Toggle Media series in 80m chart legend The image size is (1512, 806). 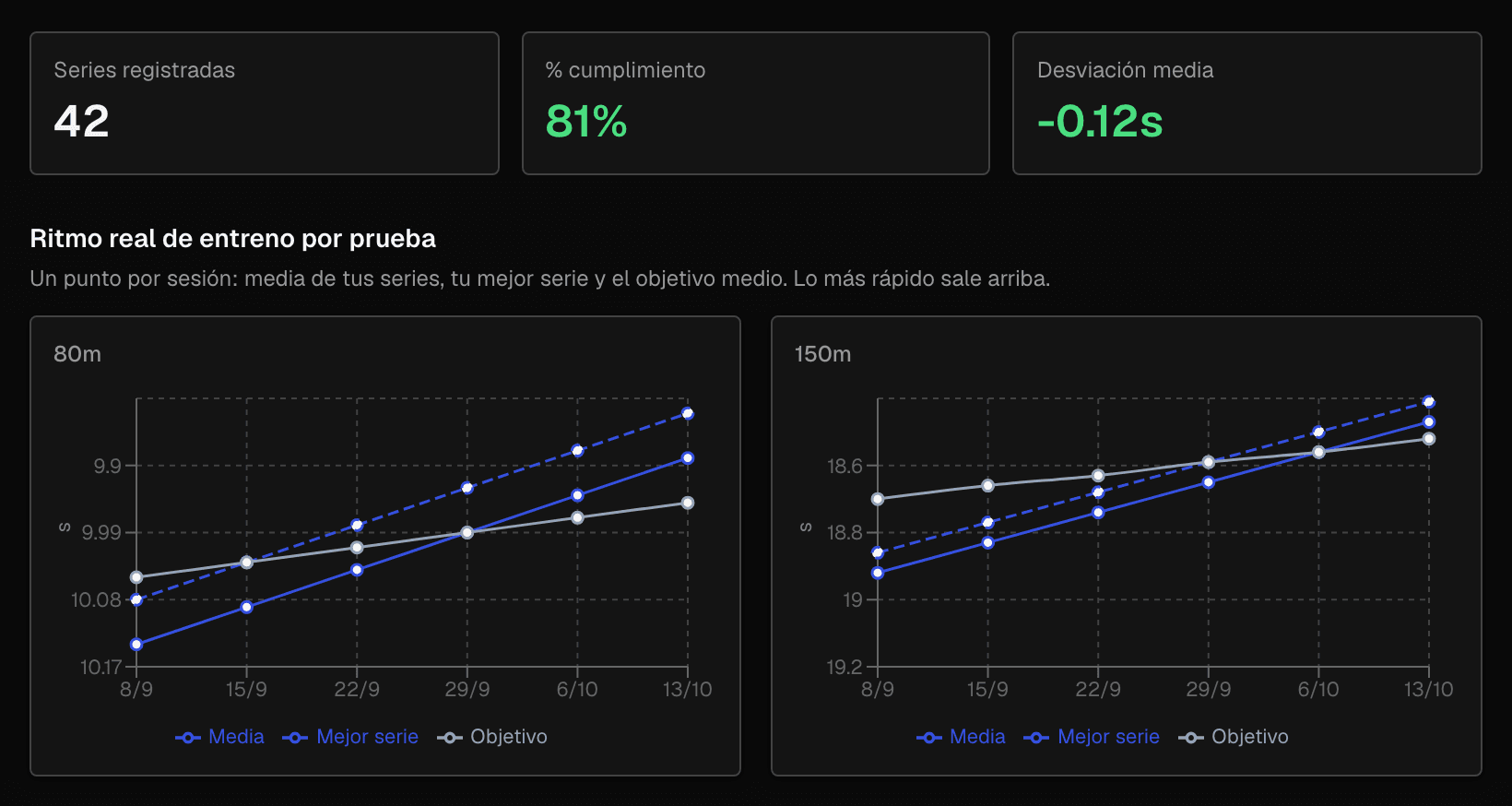(x=219, y=737)
